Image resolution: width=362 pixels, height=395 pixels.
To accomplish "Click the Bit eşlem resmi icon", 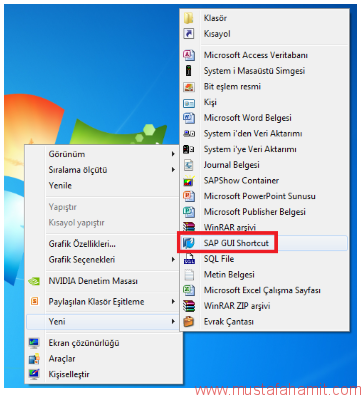I will [x=189, y=87].
